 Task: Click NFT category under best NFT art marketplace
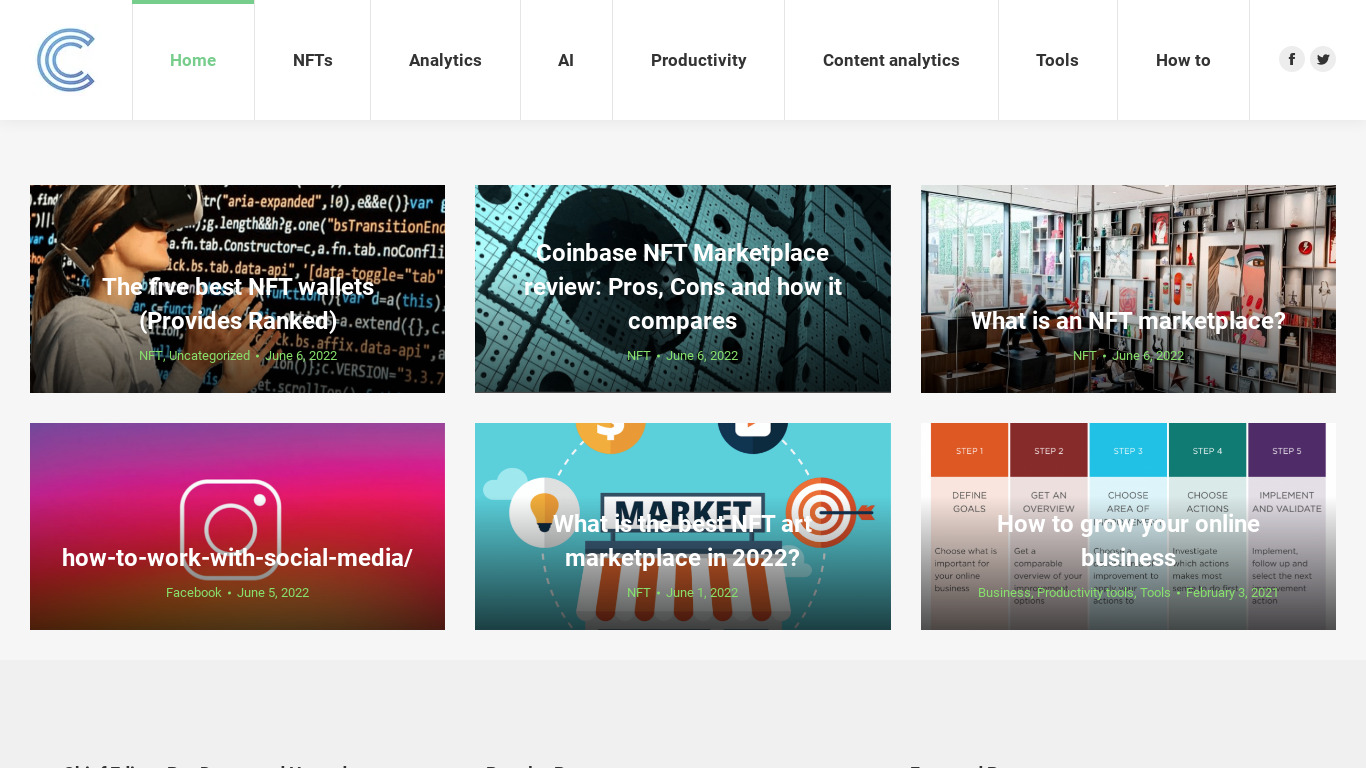pyautogui.click(x=639, y=593)
